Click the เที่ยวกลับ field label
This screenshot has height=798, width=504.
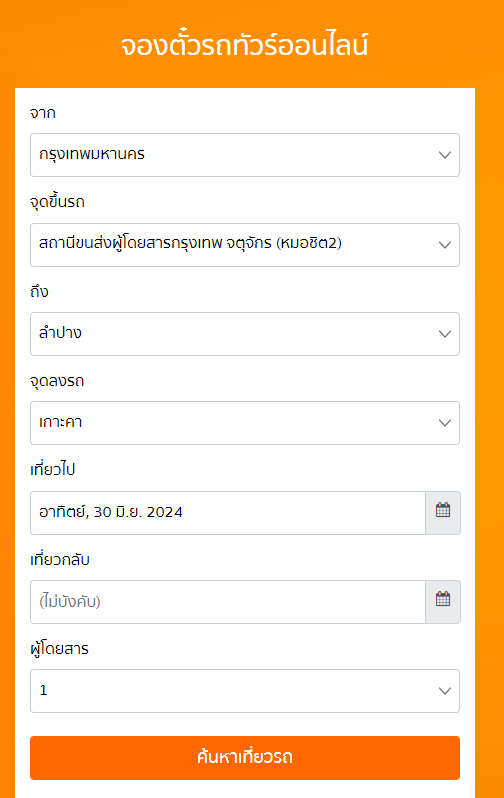pos(60,559)
